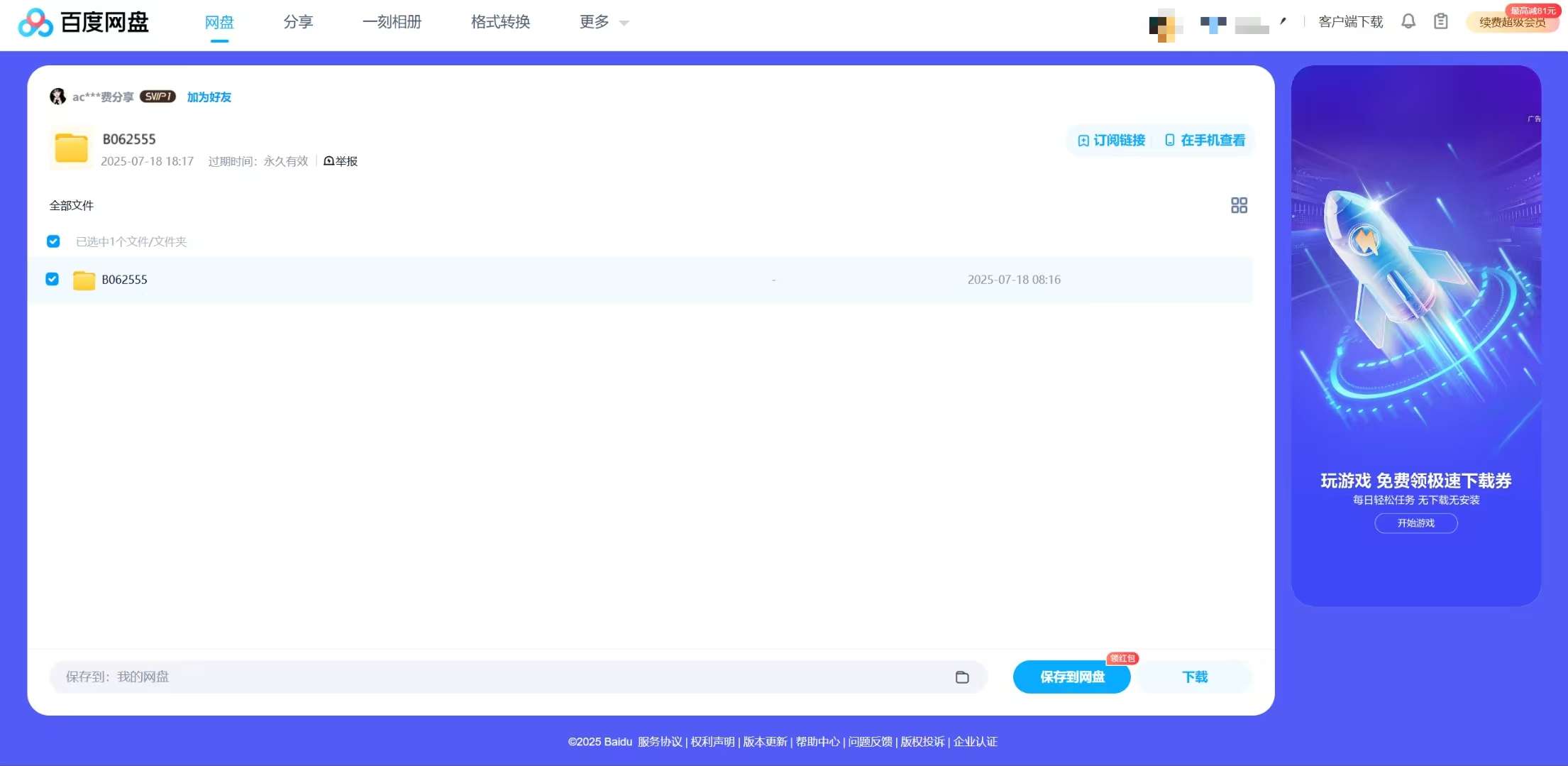Click the SVIP1 membership badge
Image resolution: width=1568 pixels, height=766 pixels.
(158, 97)
